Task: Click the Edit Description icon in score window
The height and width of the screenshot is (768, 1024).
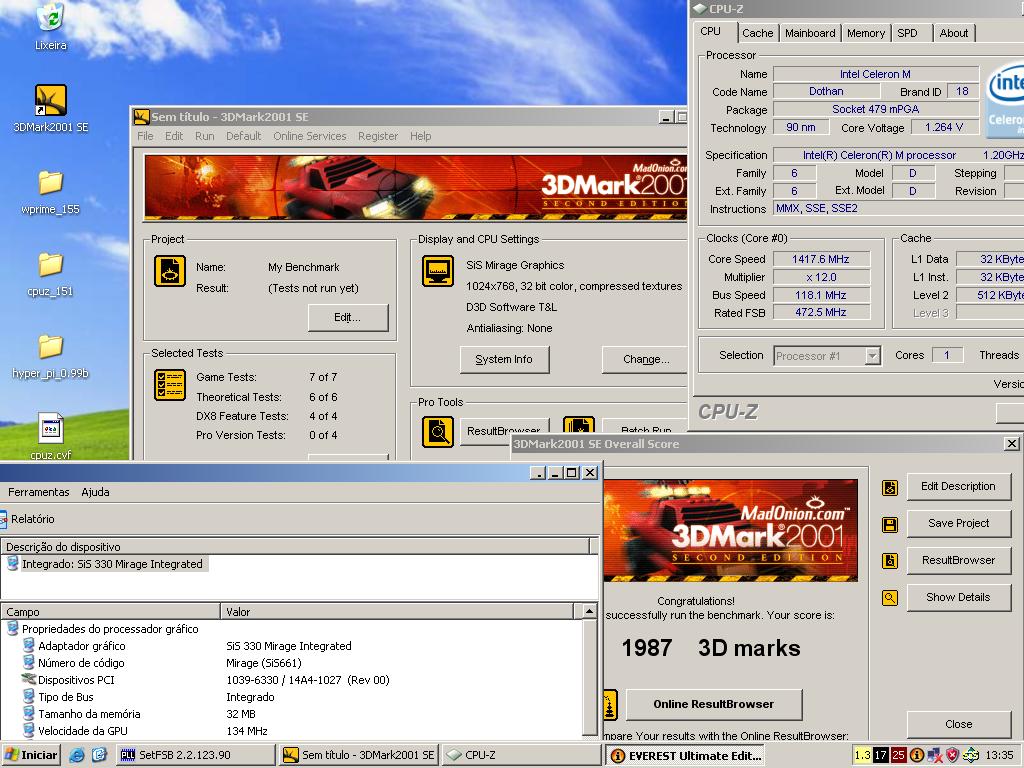Action: [890, 488]
